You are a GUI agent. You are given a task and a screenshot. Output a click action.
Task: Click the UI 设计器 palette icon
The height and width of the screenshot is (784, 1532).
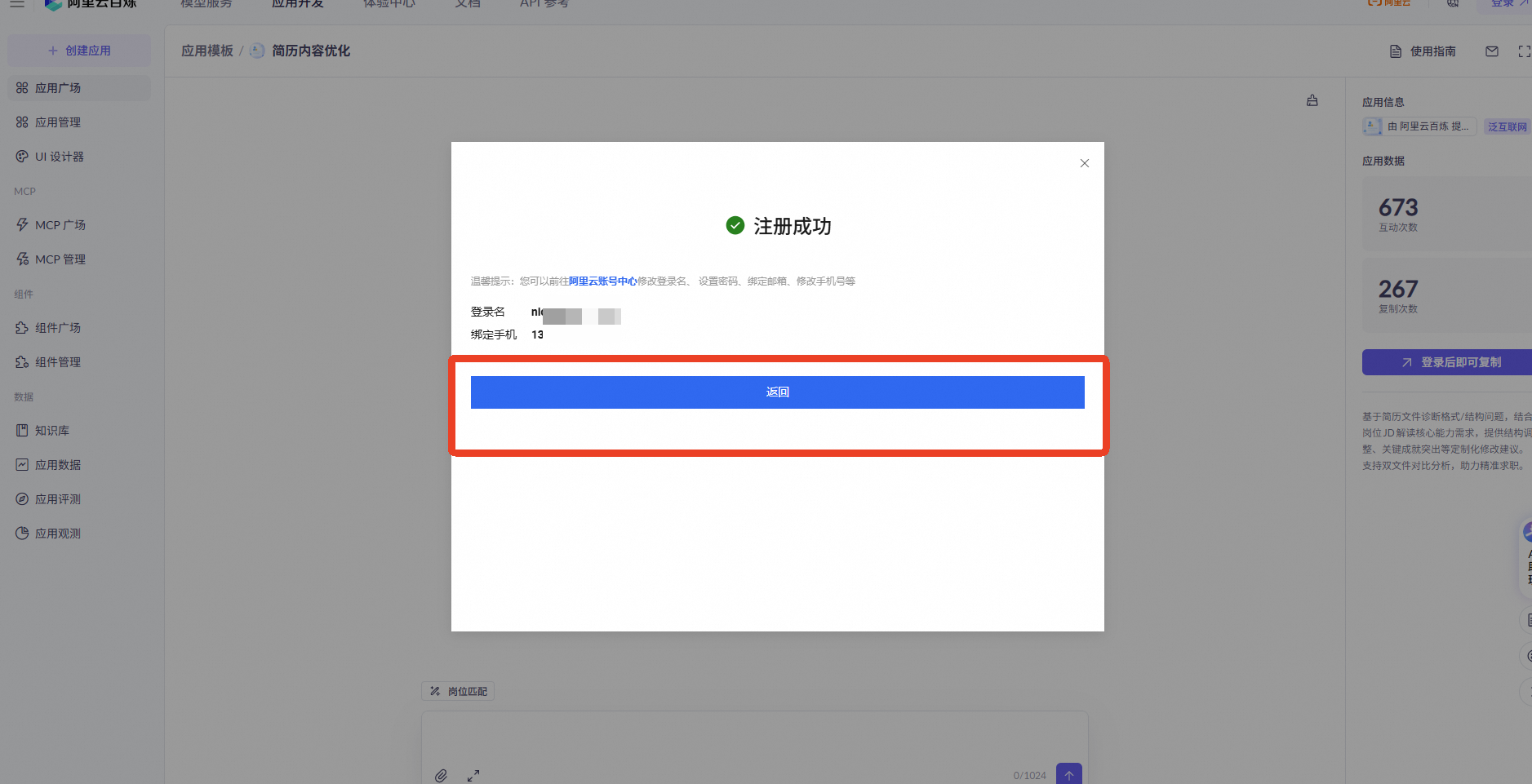tap(22, 157)
